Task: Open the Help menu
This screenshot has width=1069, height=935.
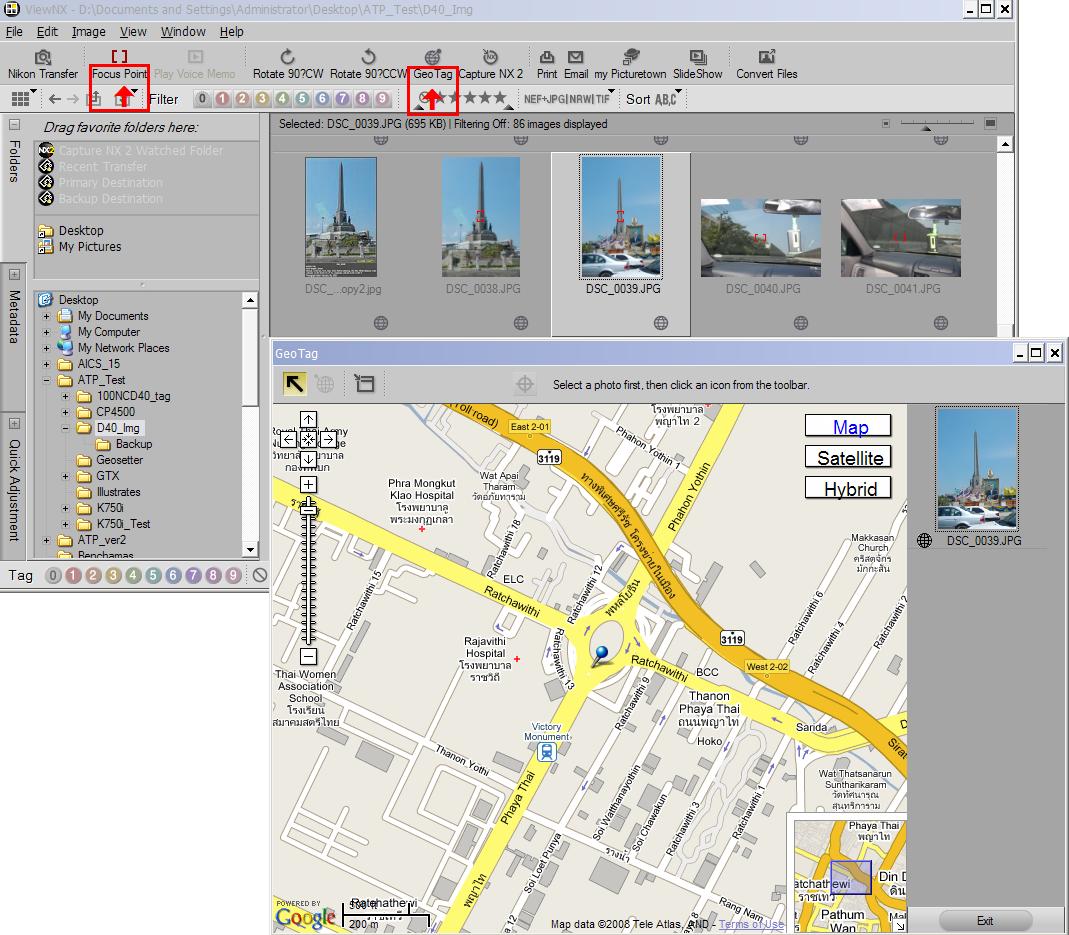Action: [231, 31]
